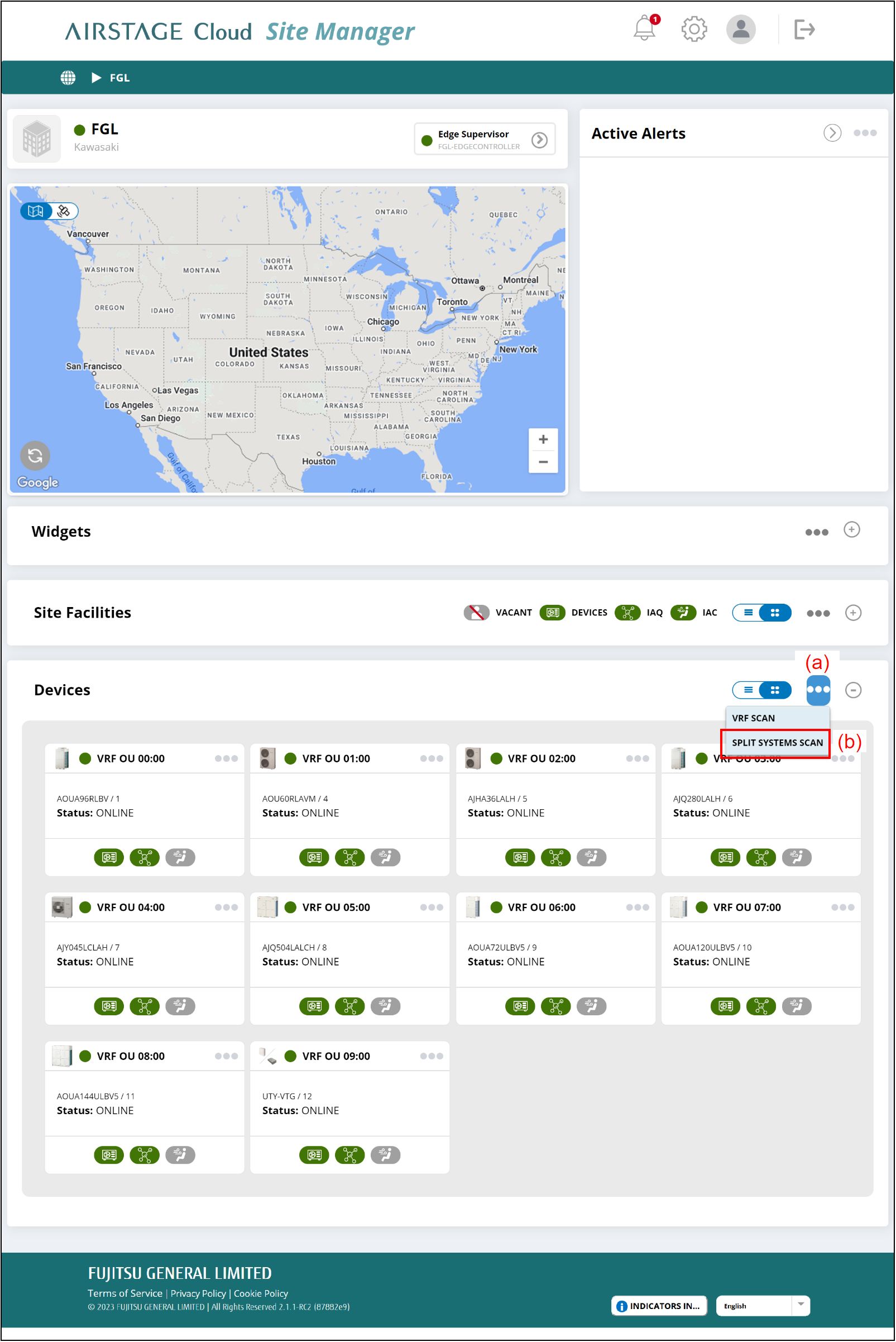Select VRF SCAN menu option
The height and width of the screenshot is (1342, 896).
point(754,718)
